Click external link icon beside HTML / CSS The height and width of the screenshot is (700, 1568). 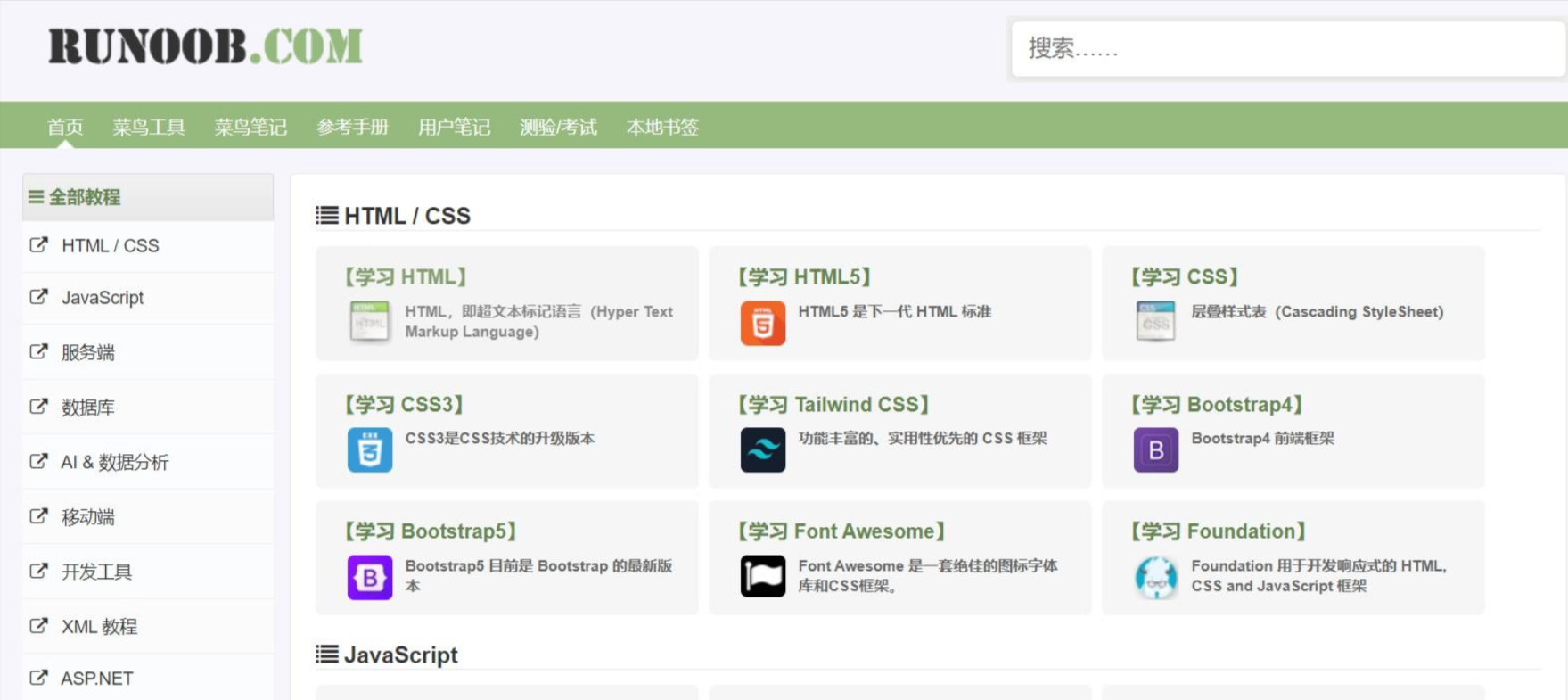[x=38, y=244]
